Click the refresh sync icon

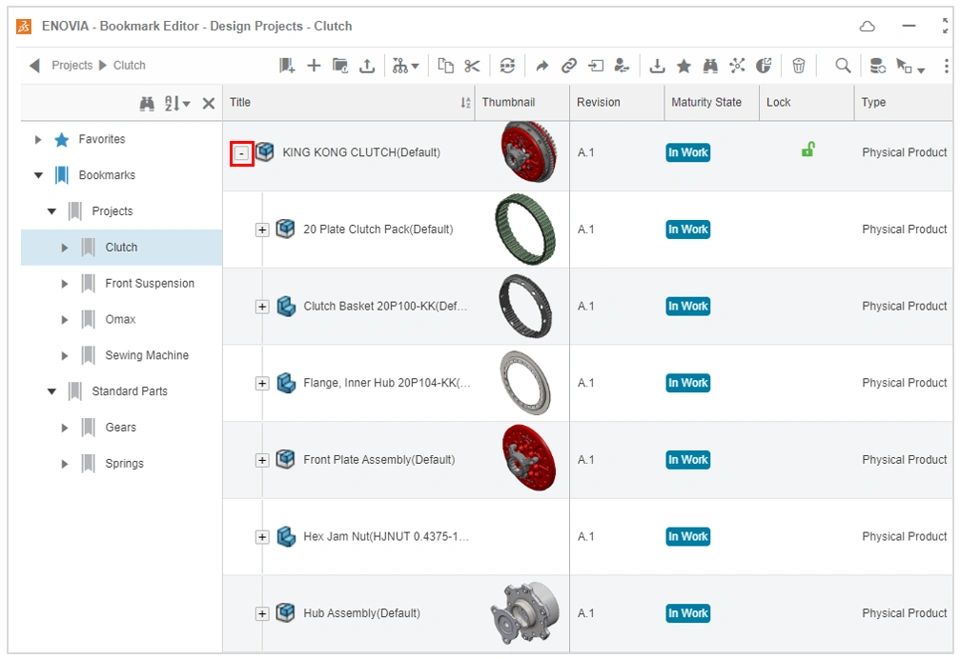click(507, 66)
